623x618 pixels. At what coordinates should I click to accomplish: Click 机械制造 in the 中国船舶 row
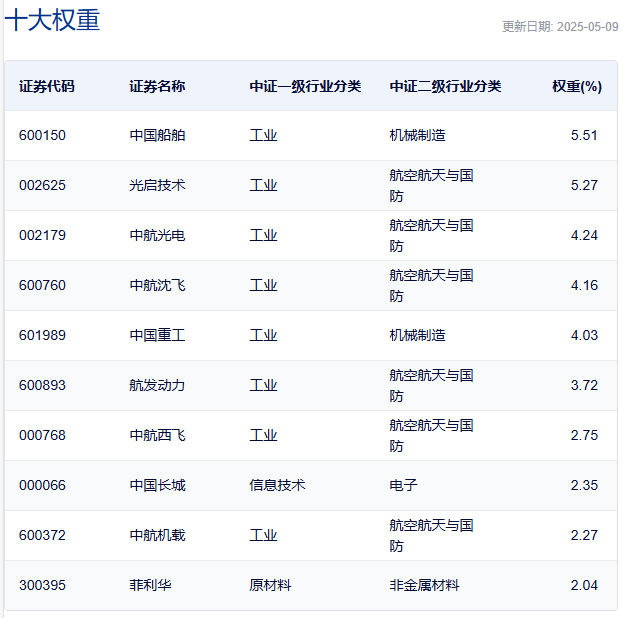pos(418,135)
